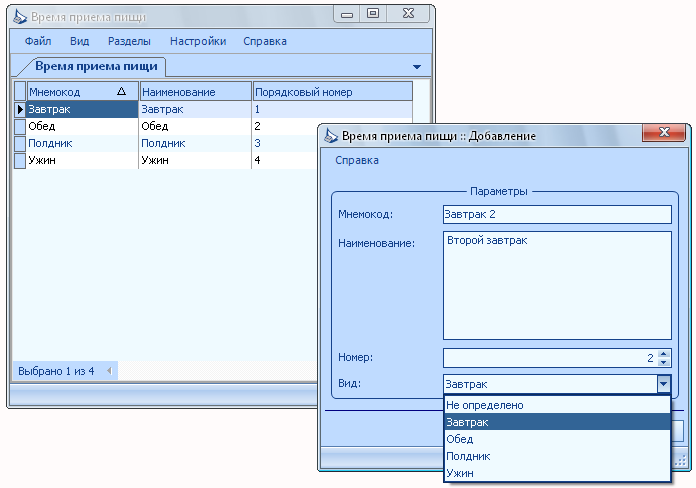The image size is (696, 488).
Task: Open the Файл menu
Action: coord(38,41)
